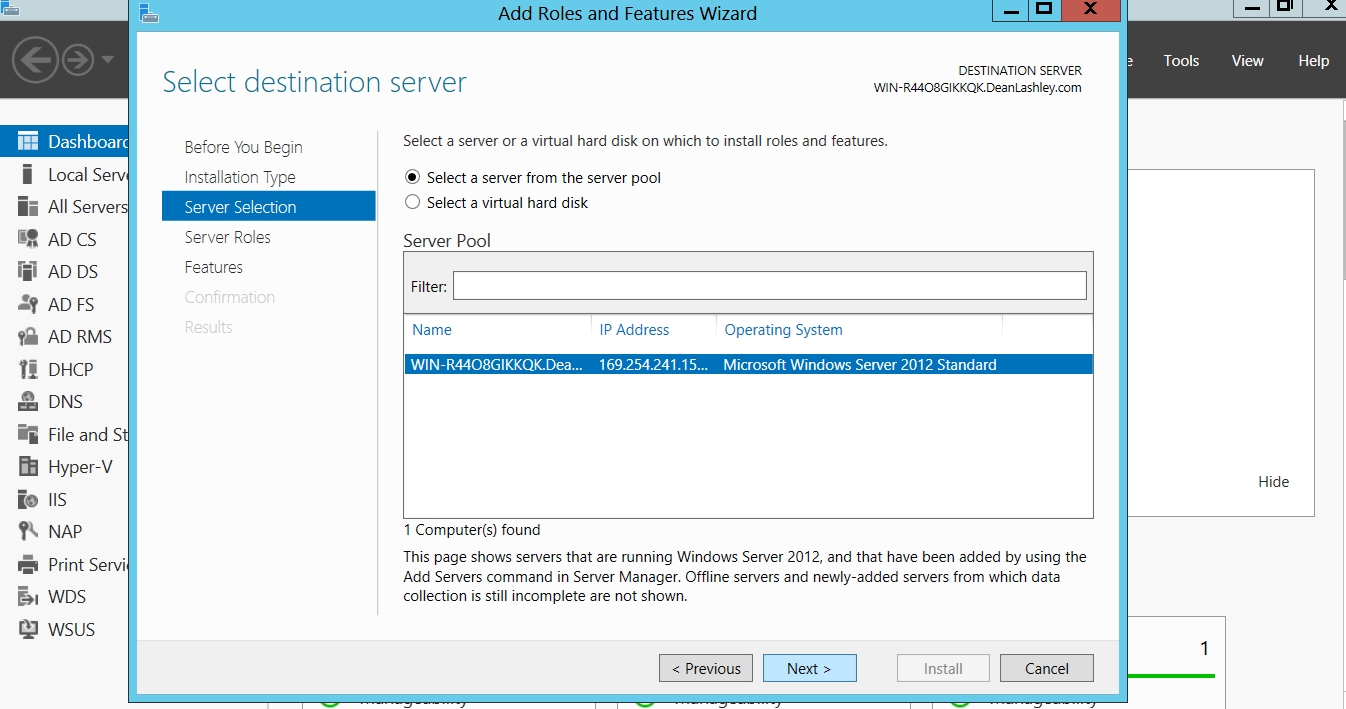The image size is (1346, 709).
Task: Click in the Filter text field
Action: point(769,286)
